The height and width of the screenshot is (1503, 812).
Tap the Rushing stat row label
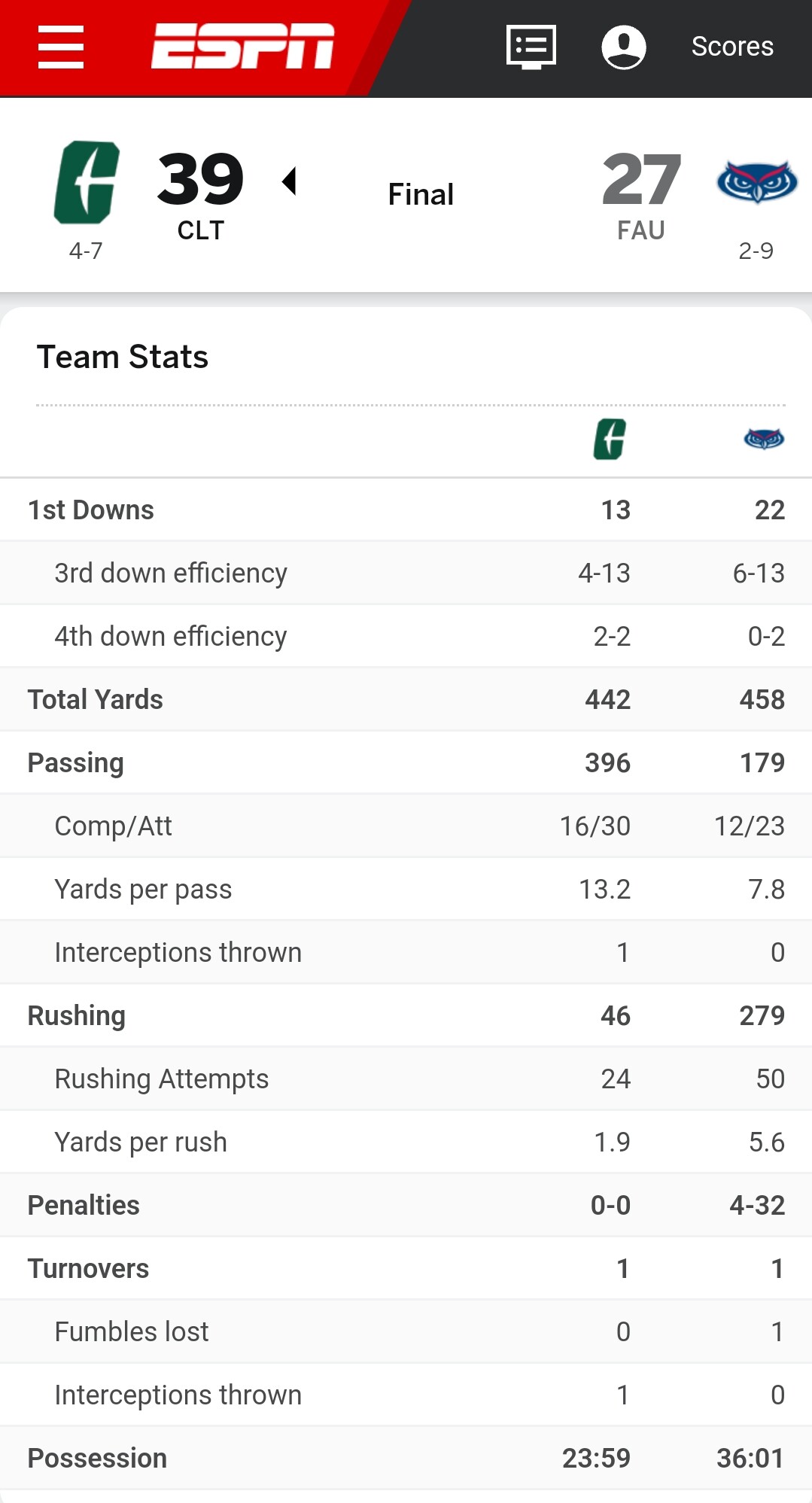pos(77,1016)
